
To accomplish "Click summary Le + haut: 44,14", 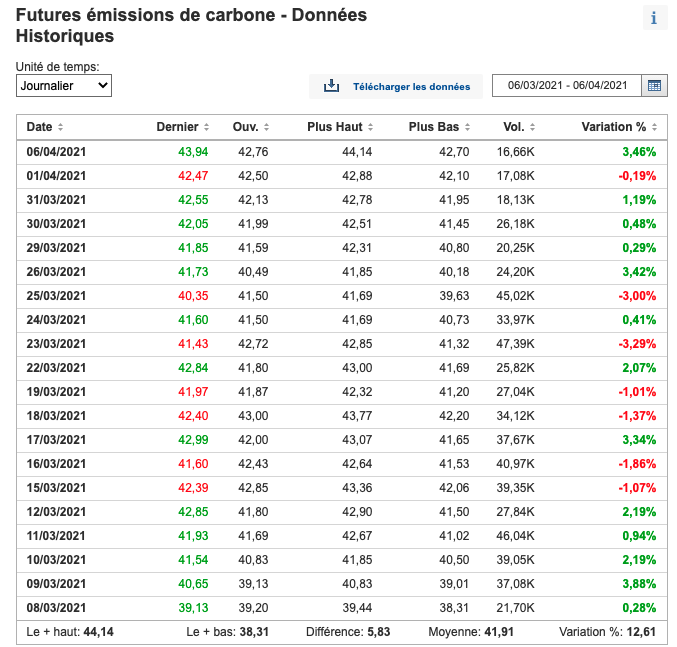I will click(70, 632).
